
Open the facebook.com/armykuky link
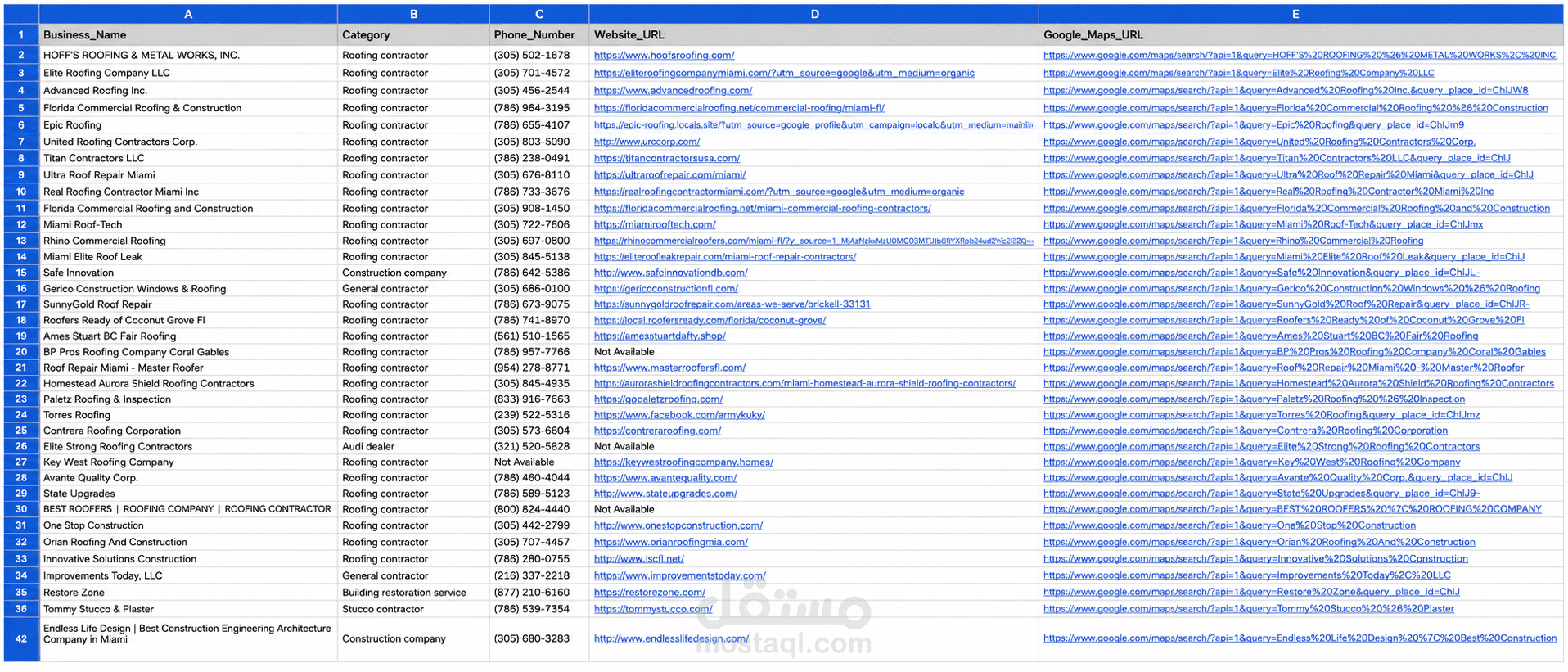click(x=679, y=414)
